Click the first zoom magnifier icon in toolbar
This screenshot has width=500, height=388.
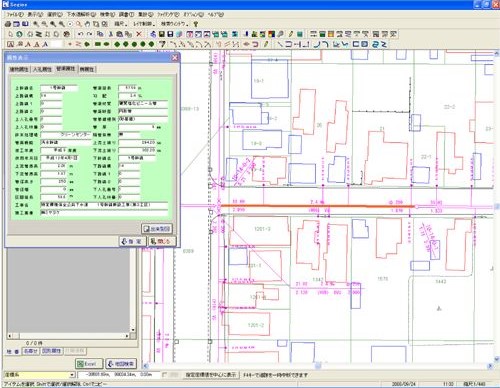(36, 24)
